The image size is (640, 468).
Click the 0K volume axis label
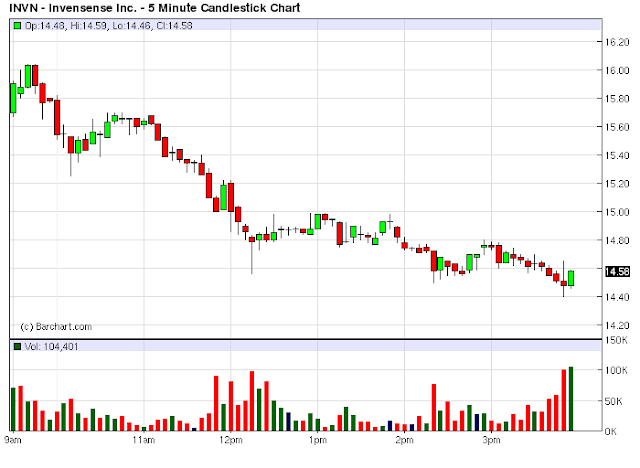click(611, 431)
